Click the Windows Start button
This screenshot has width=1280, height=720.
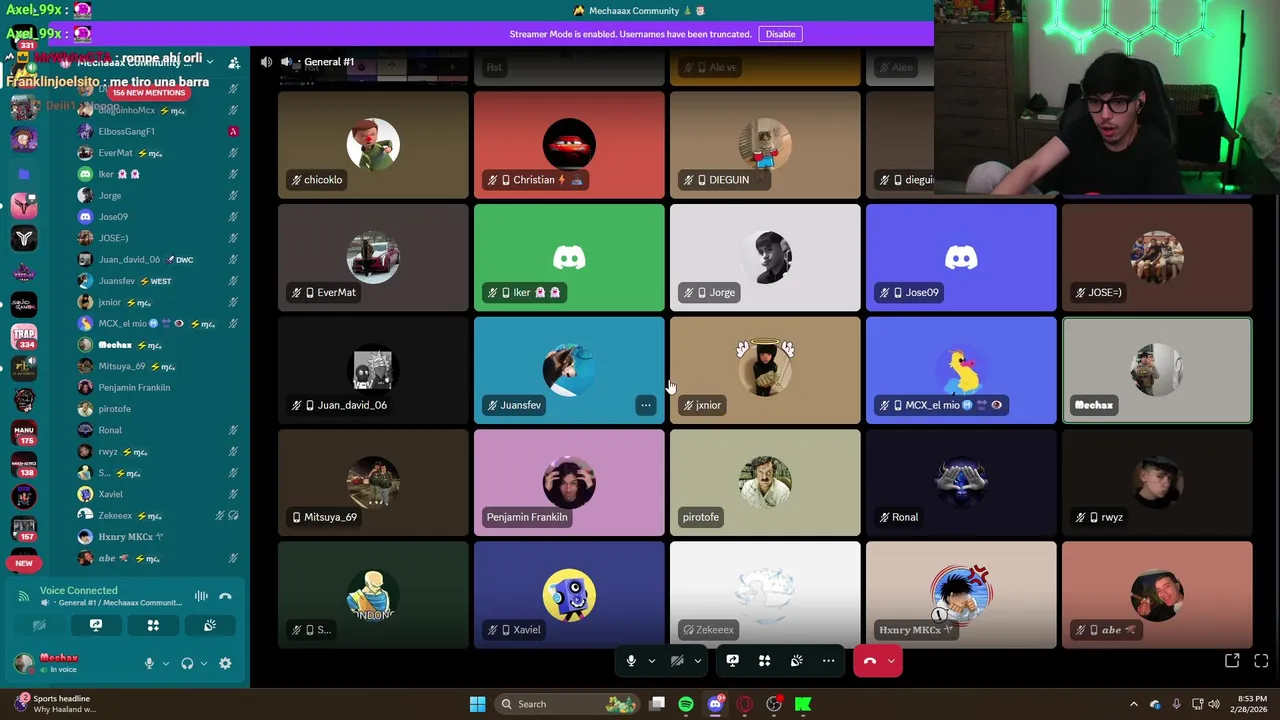click(x=477, y=704)
